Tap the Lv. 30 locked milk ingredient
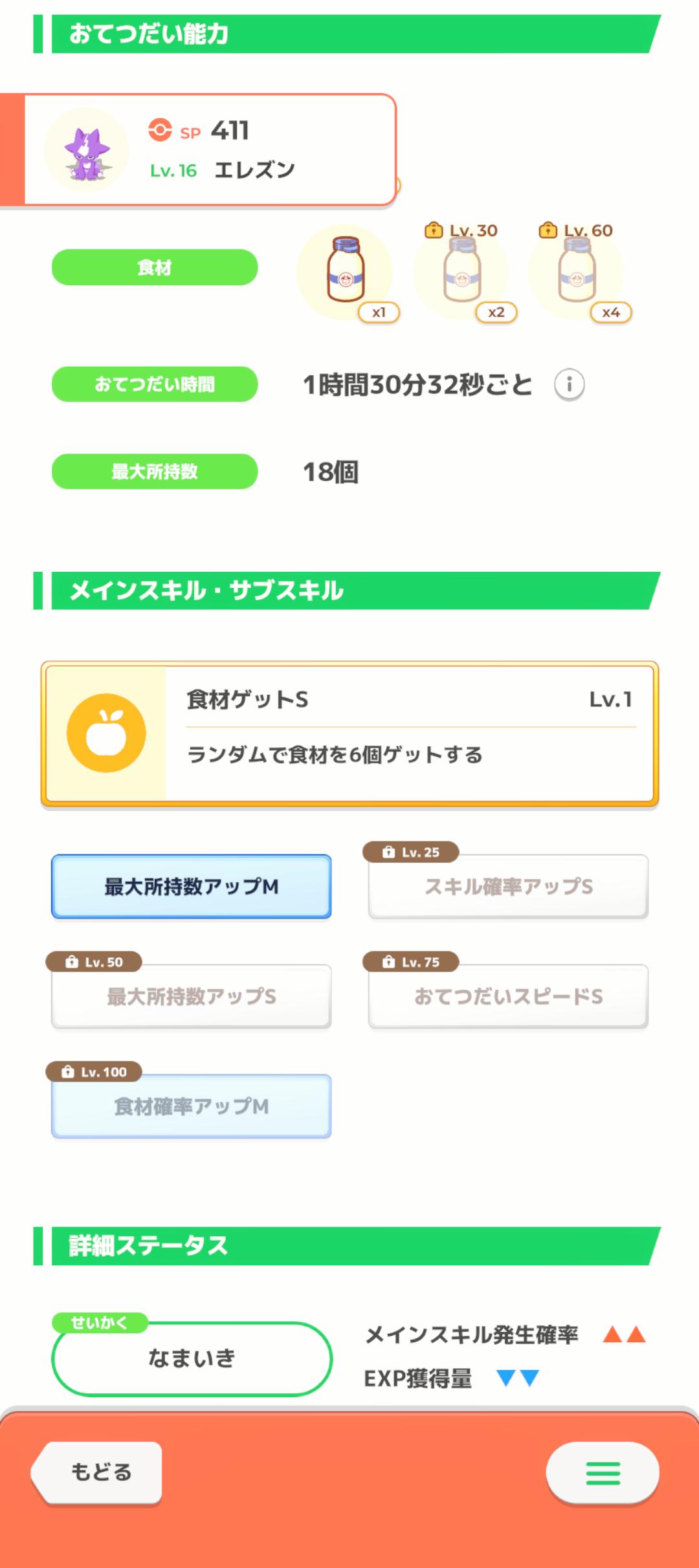This screenshot has width=699, height=1568. tap(461, 272)
